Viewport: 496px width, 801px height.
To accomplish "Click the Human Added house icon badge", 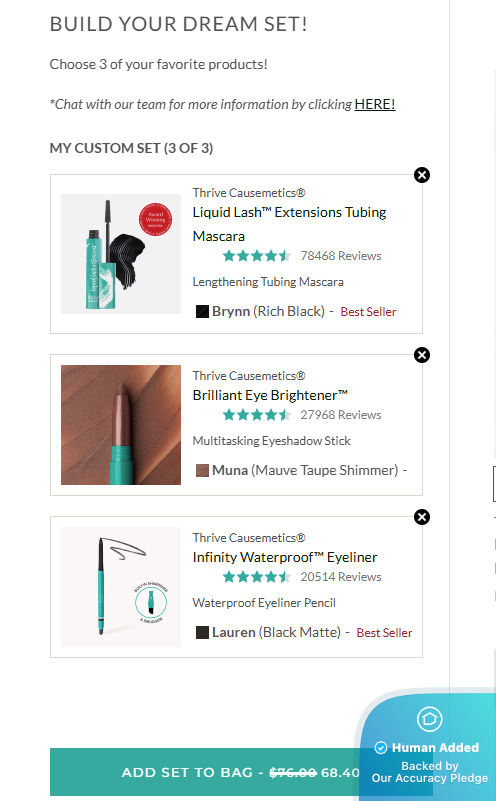I will click(430, 719).
